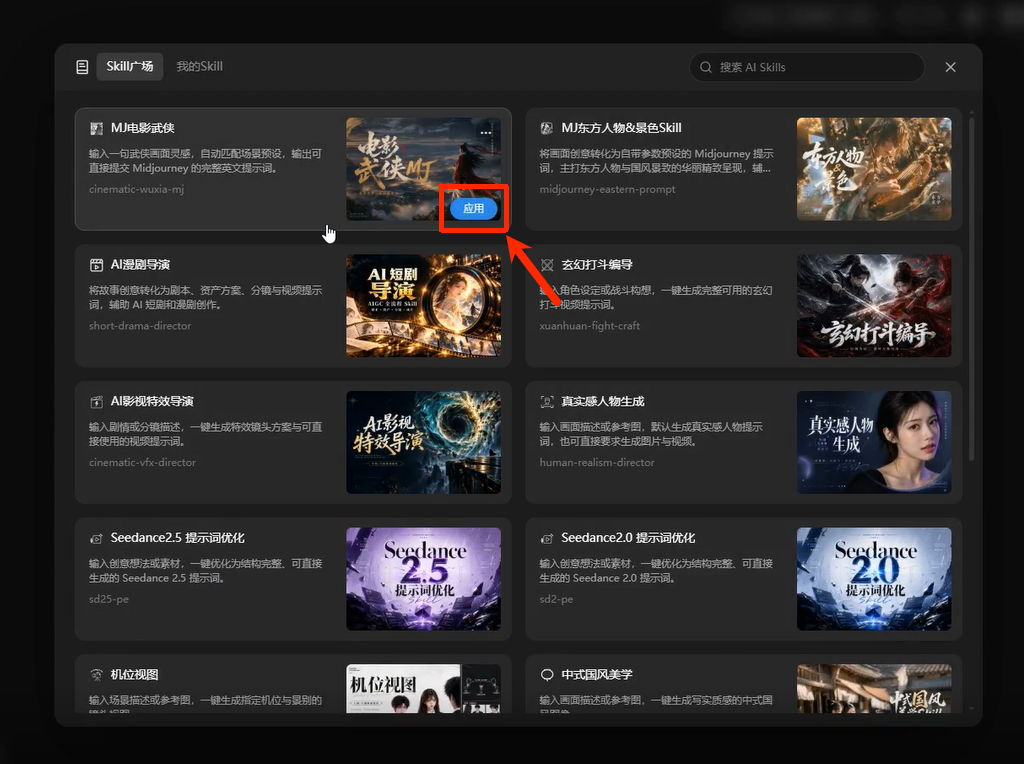Click the skill list vertical scrollbar

coord(972,287)
